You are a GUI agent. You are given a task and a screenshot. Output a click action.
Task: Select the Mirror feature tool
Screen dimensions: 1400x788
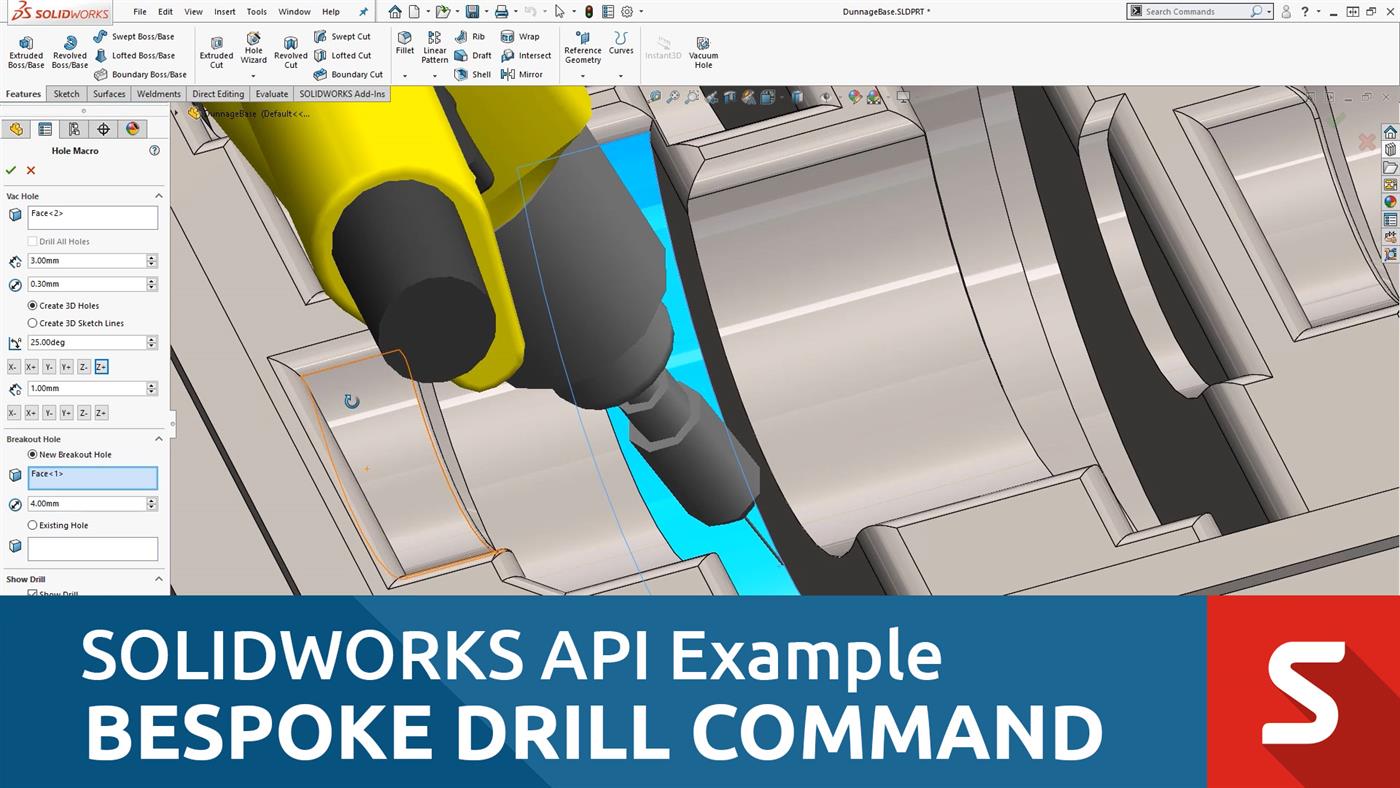coord(525,74)
